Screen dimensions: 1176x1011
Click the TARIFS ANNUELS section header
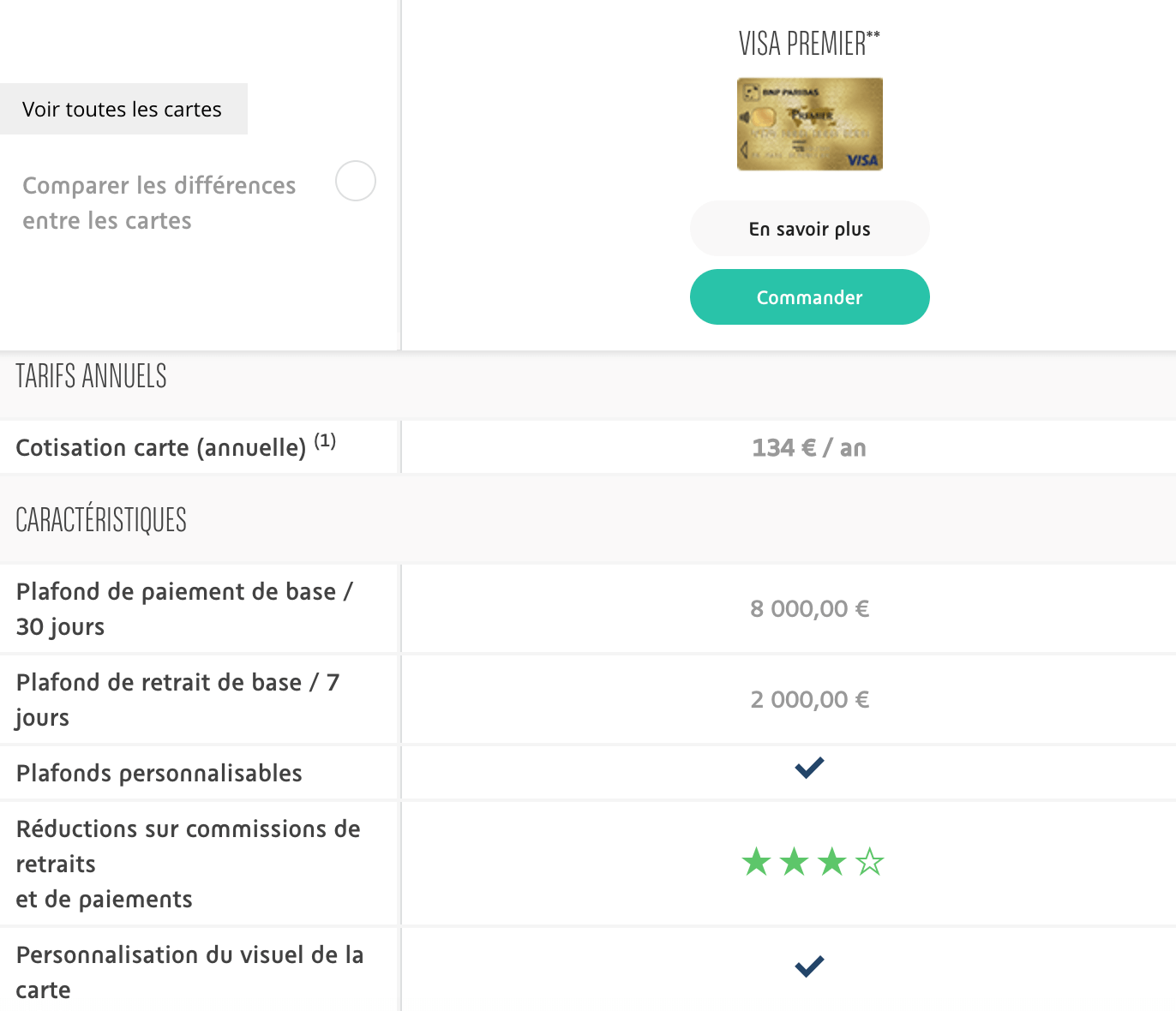point(91,377)
